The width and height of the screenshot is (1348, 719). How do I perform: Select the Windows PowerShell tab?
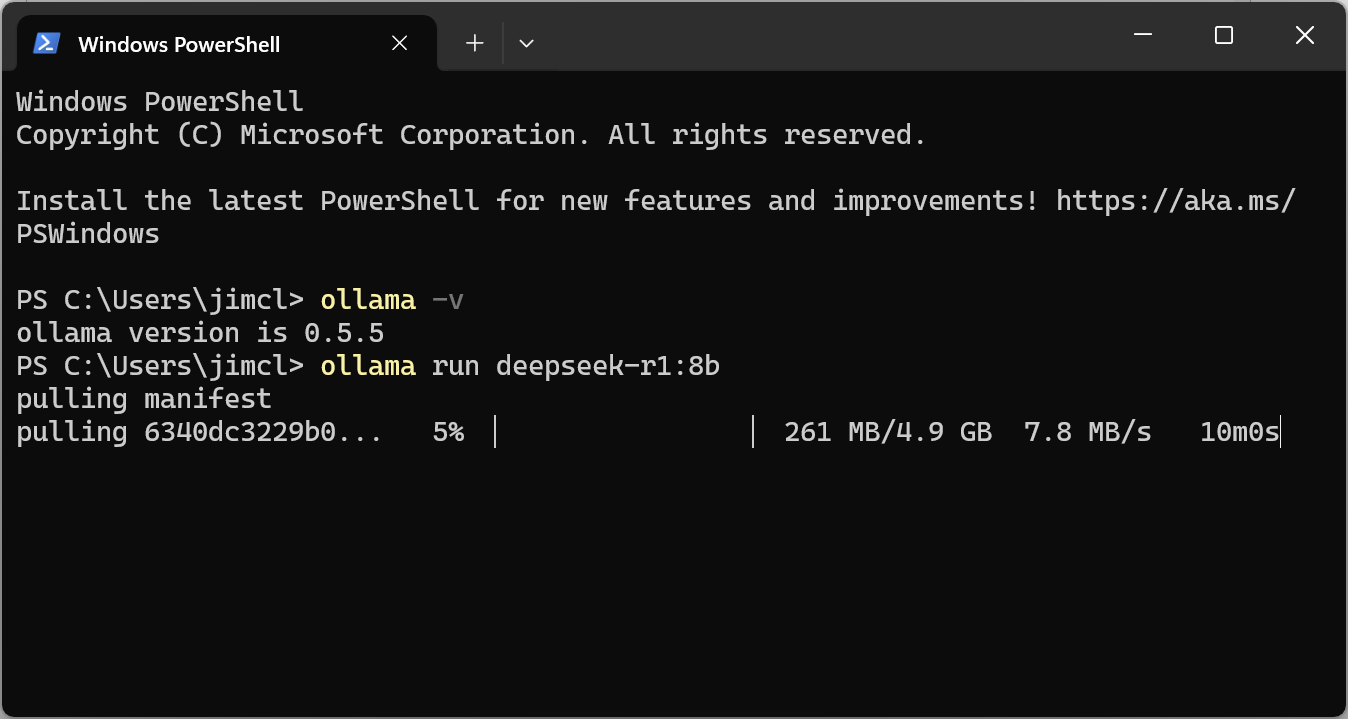coord(200,43)
